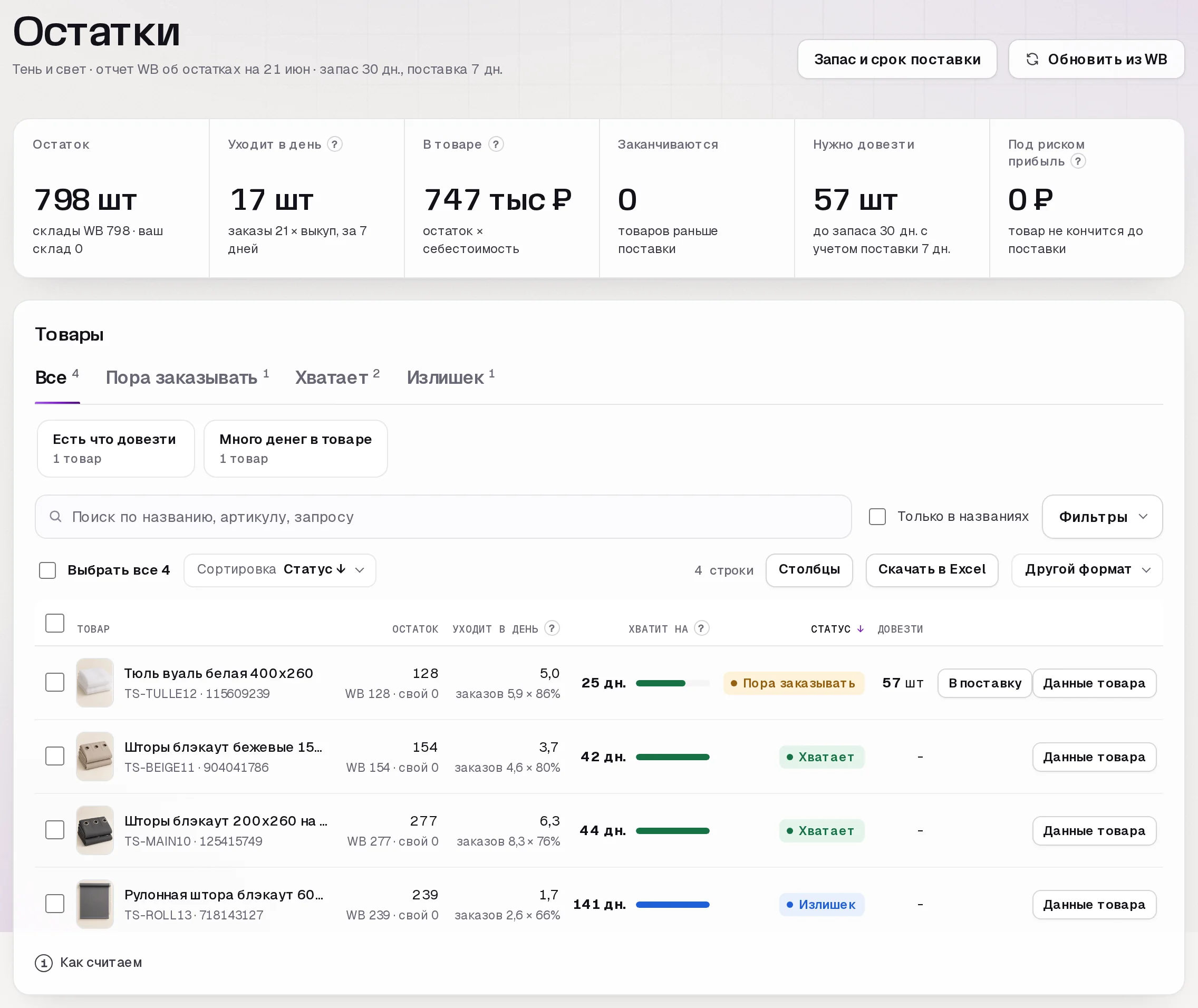Click the 42 дн. stock progress bar
Screen dimensions: 1198x1008
(x=673, y=757)
